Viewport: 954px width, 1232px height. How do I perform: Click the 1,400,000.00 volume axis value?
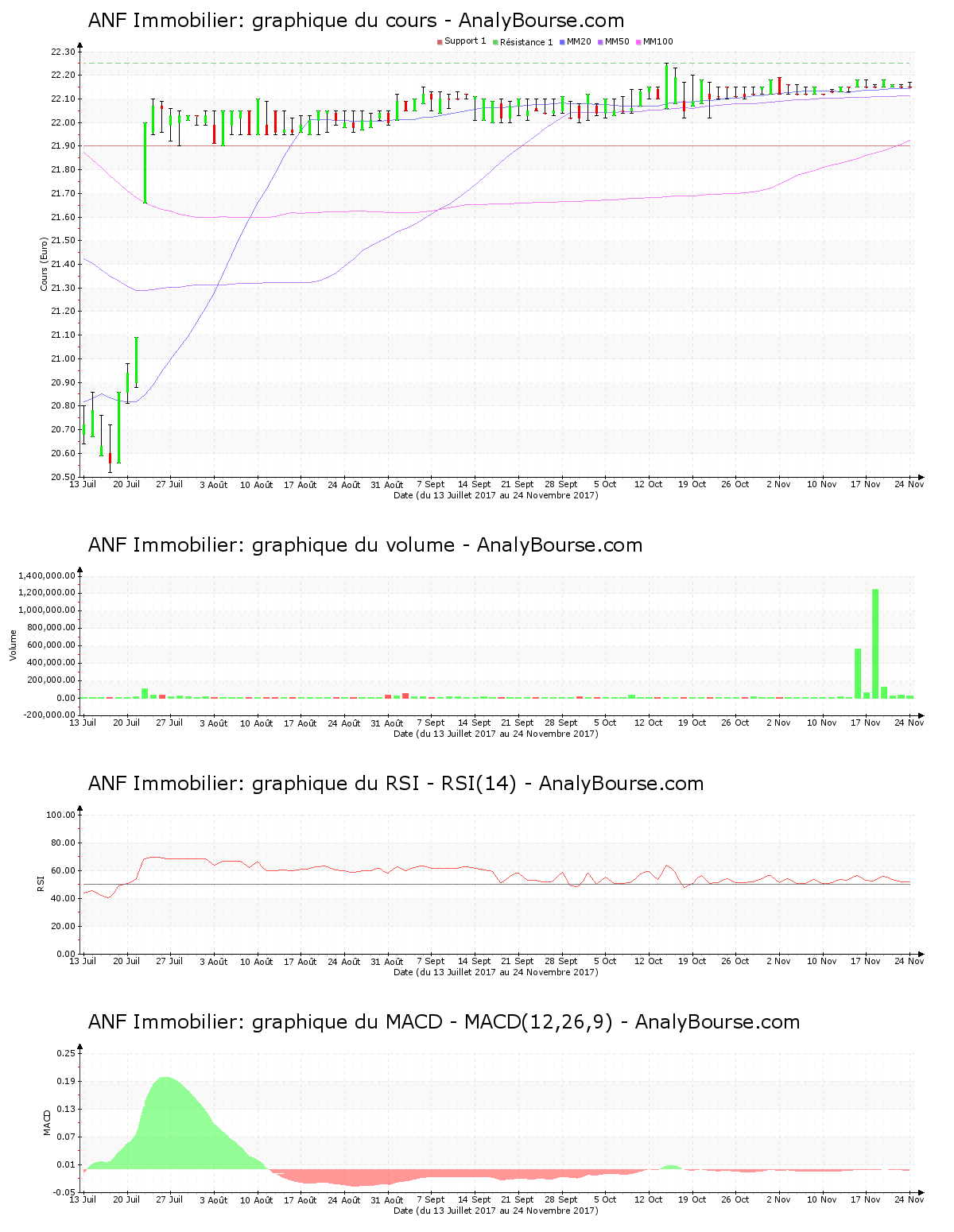tap(46, 575)
